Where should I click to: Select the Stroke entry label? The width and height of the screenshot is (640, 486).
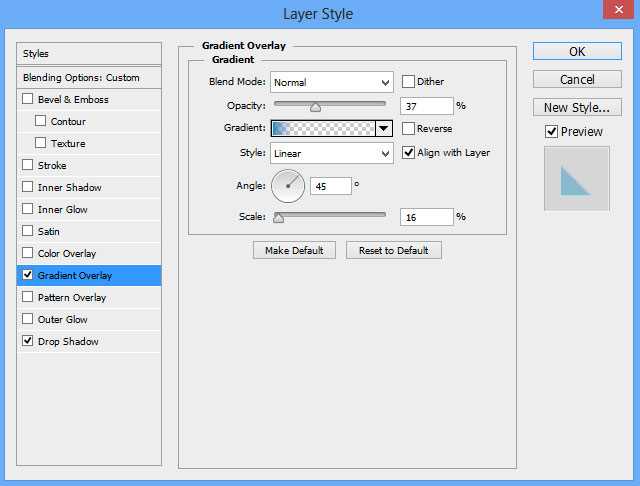coord(52,166)
